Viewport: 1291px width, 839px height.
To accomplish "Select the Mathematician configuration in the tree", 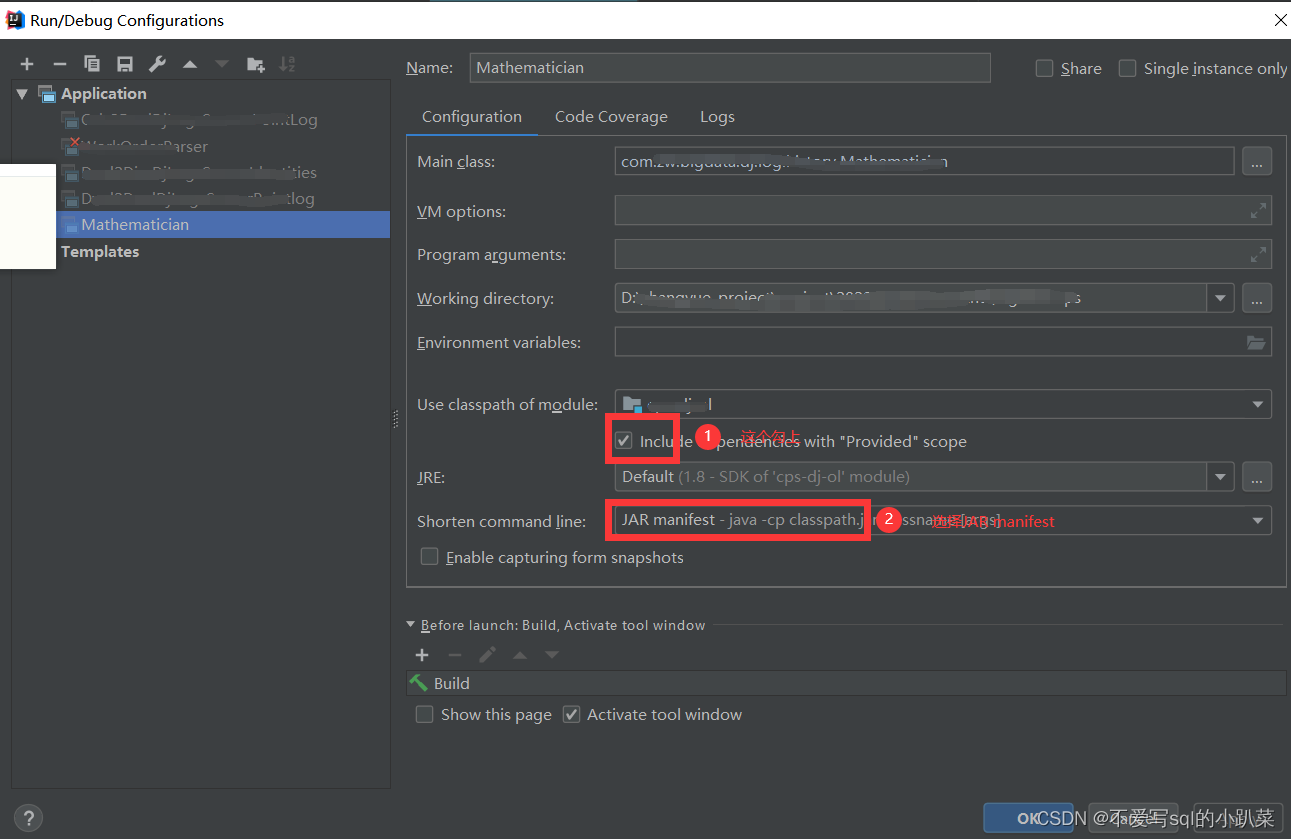I will (x=135, y=225).
